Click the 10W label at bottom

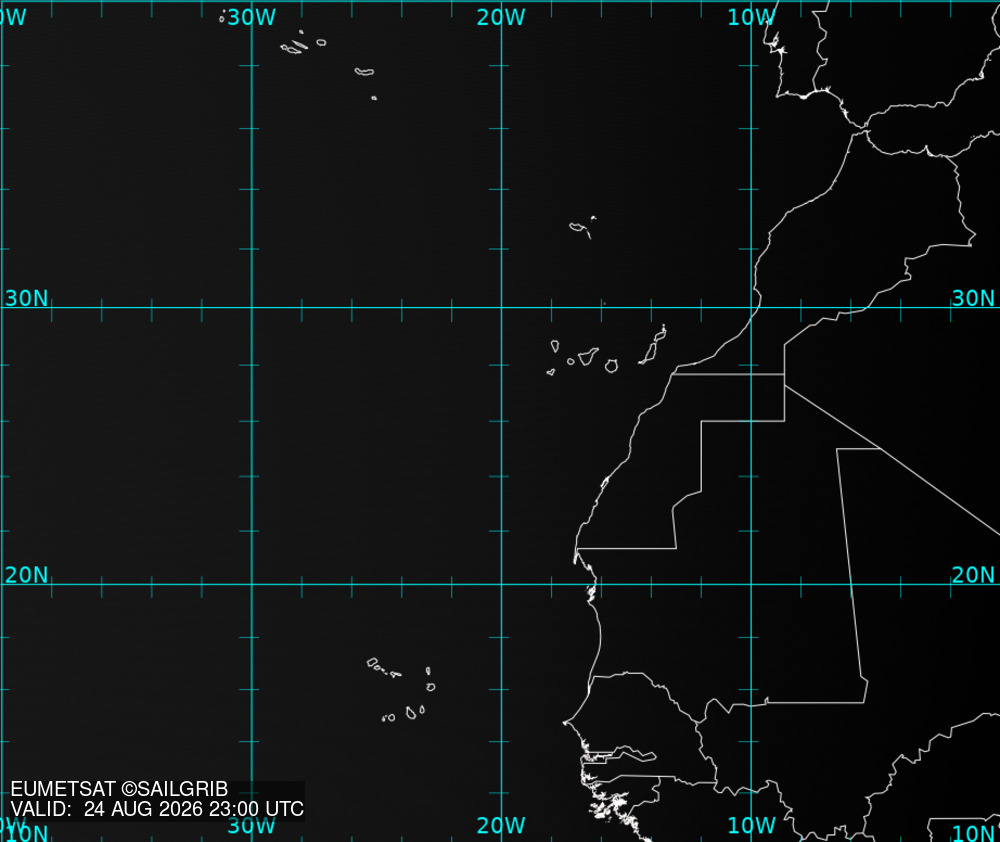point(751,825)
